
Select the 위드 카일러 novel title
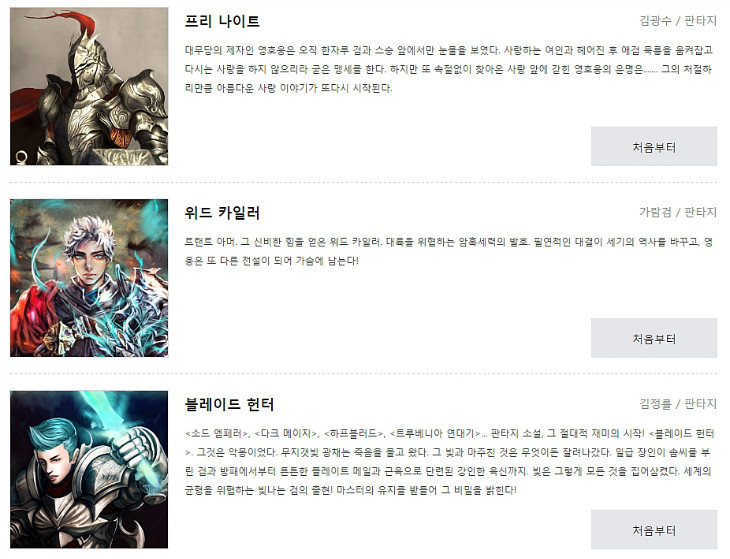[222, 213]
